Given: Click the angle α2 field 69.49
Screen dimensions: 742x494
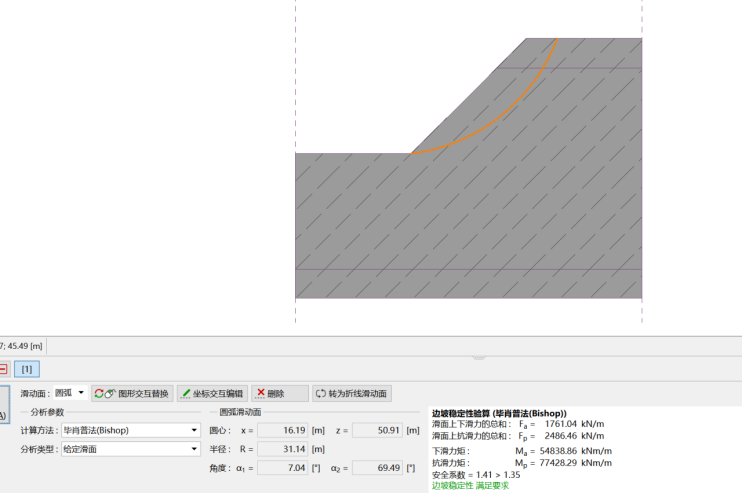Looking at the screenshot, I should [x=377, y=468].
